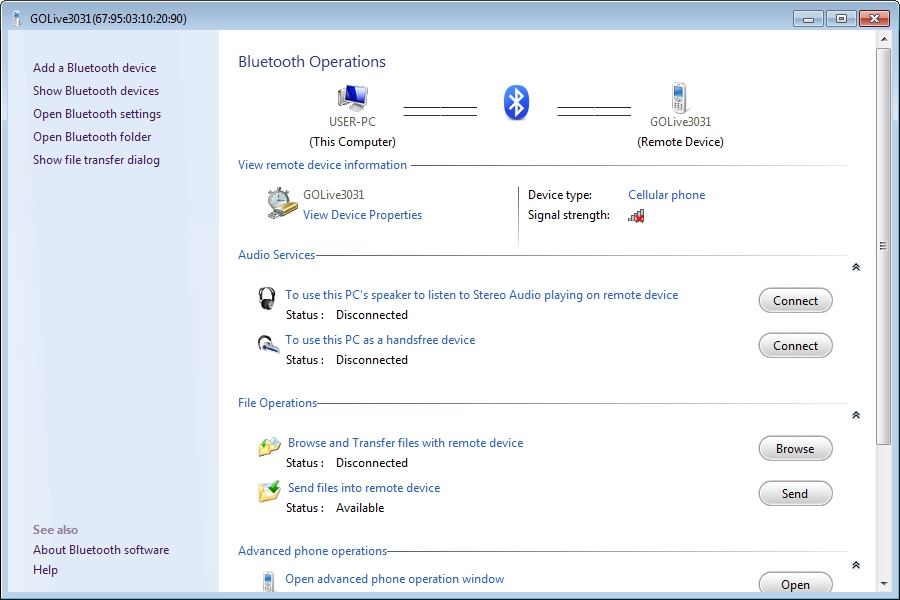
Task: Click the advanced phone operation icon
Action: click(x=268, y=581)
